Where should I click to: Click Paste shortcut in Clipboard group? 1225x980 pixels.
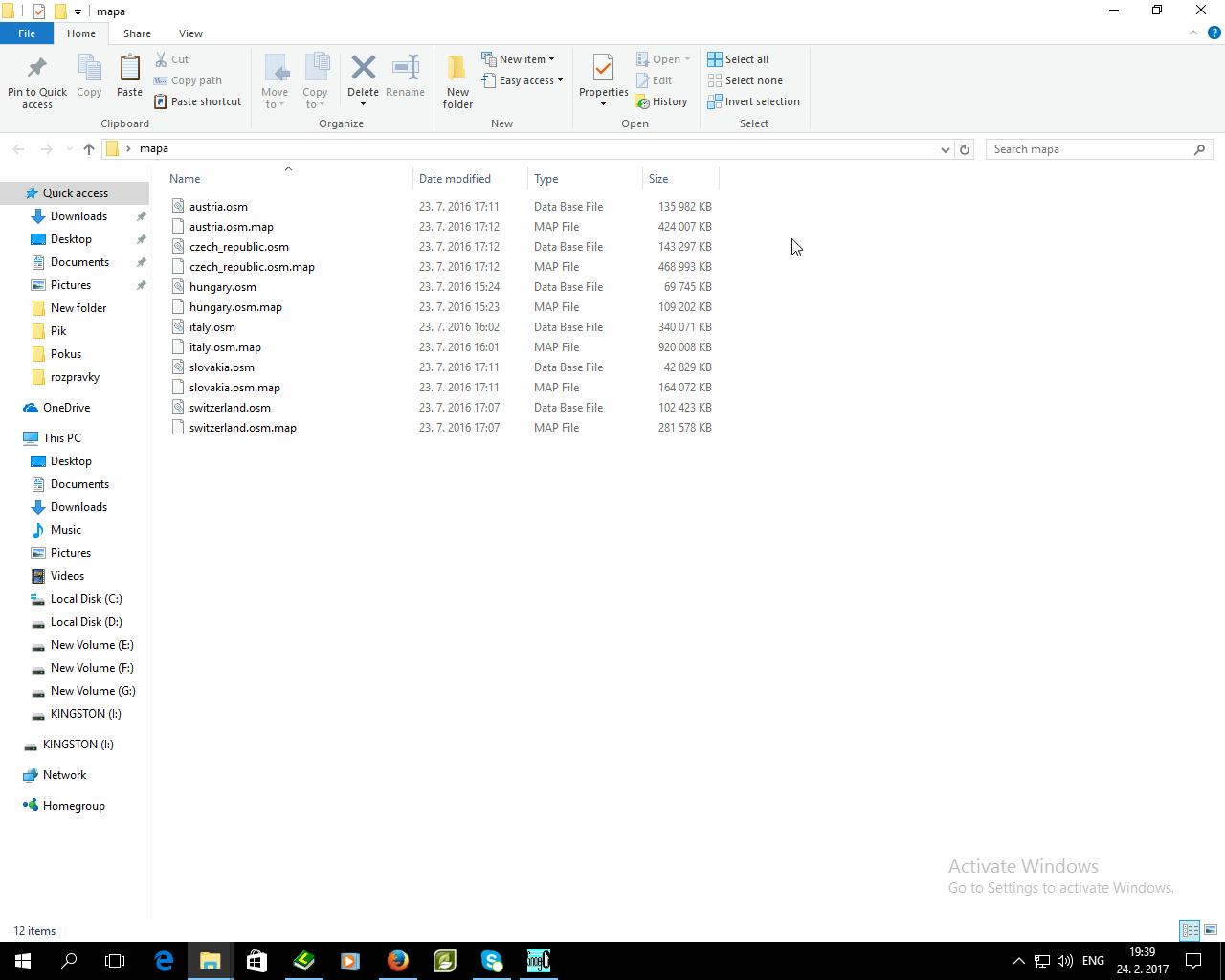tap(197, 101)
